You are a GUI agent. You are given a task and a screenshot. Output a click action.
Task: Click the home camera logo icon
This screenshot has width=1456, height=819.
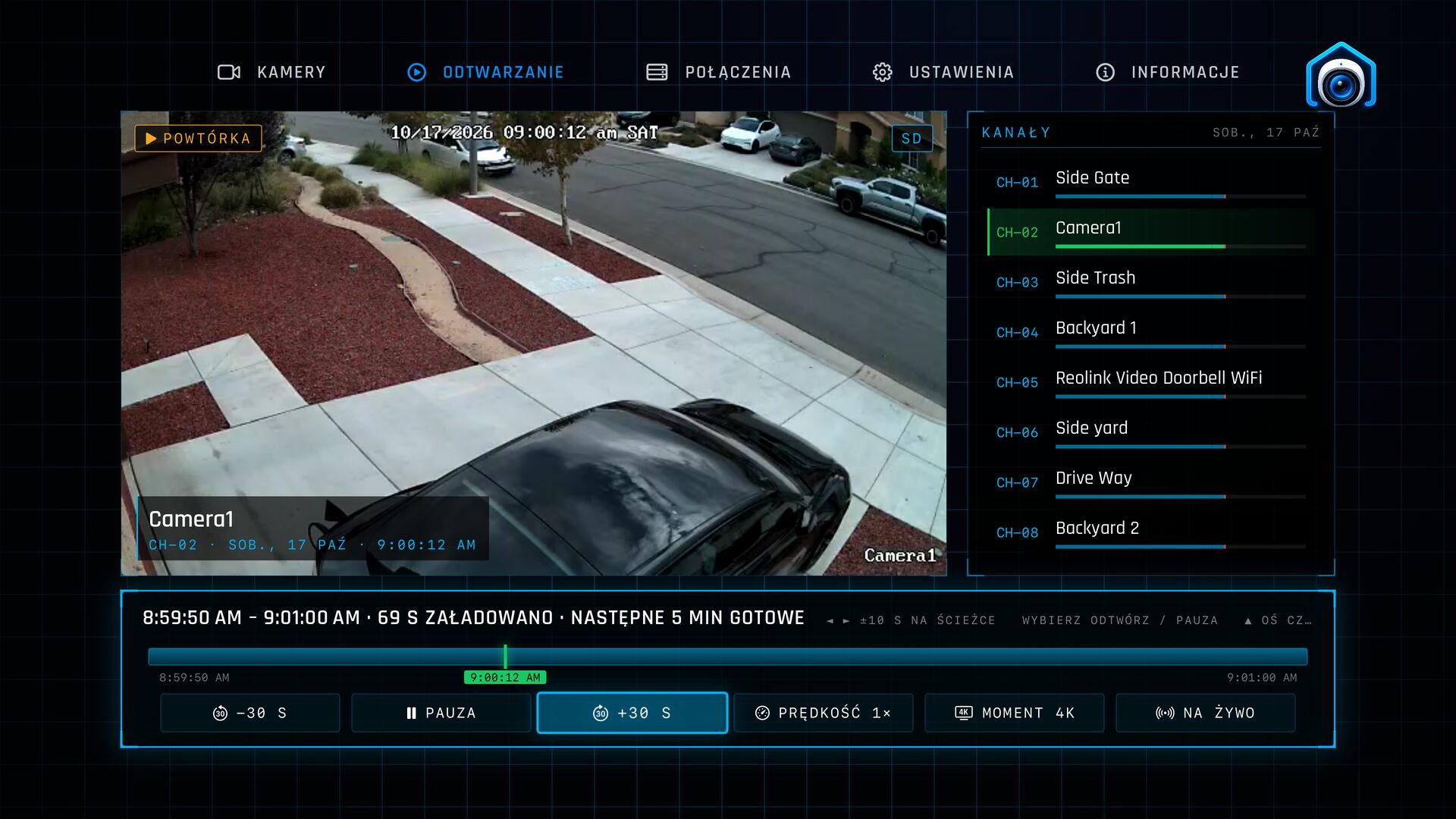[1341, 76]
